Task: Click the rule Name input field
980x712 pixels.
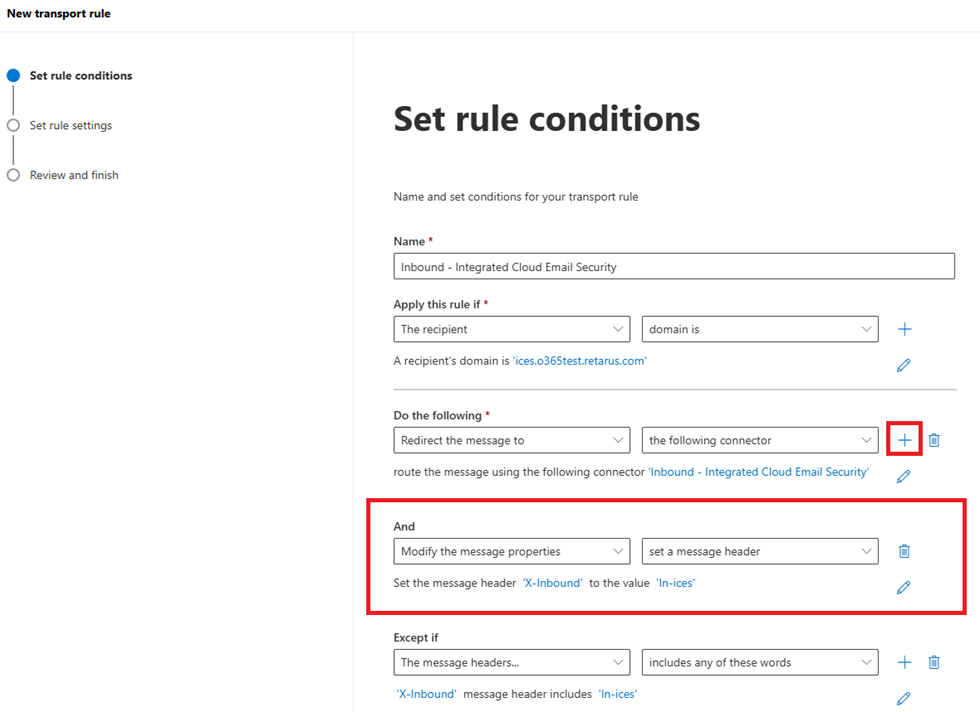Action: 674,267
